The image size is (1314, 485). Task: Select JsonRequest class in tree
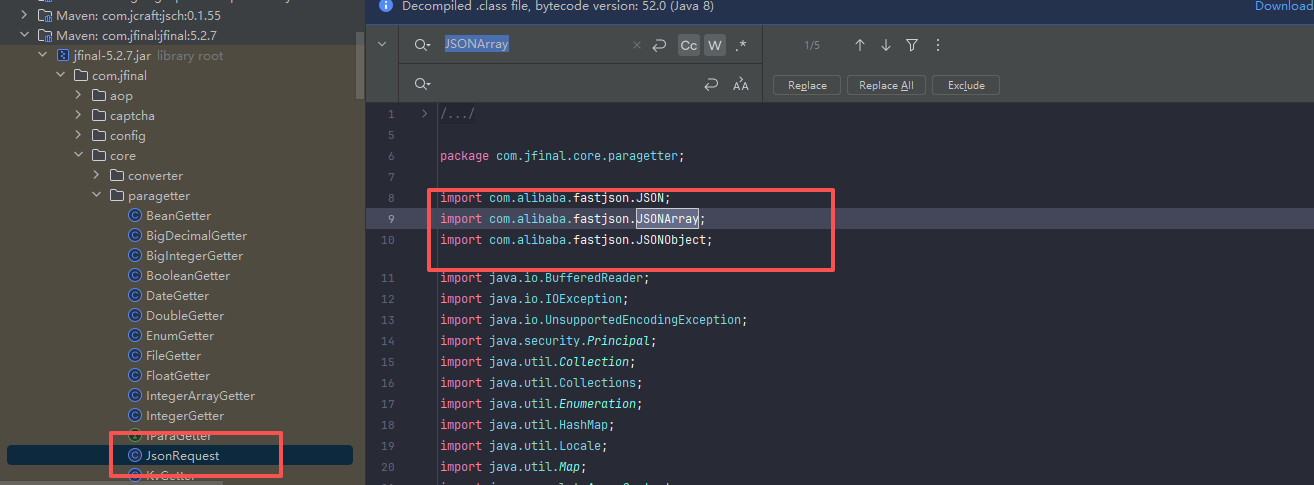[180, 455]
